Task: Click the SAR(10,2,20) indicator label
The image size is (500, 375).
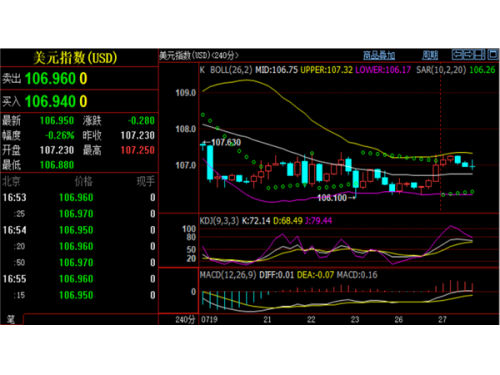Action: (x=441, y=70)
